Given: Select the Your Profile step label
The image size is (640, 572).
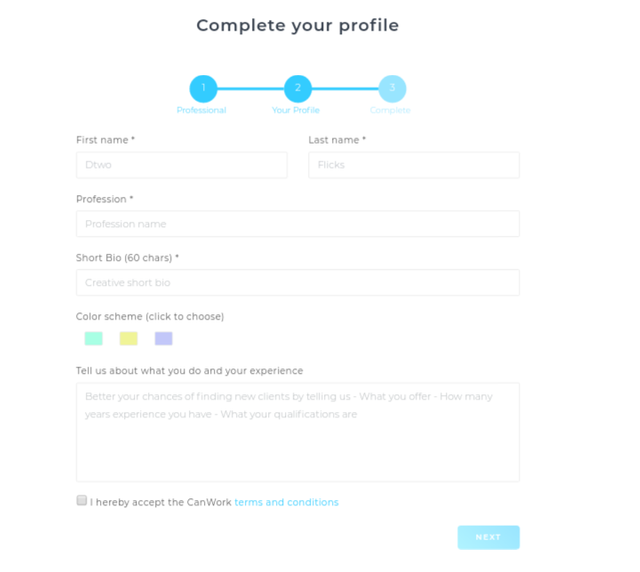Looking at the screenshot, I should tap(296, 110).
